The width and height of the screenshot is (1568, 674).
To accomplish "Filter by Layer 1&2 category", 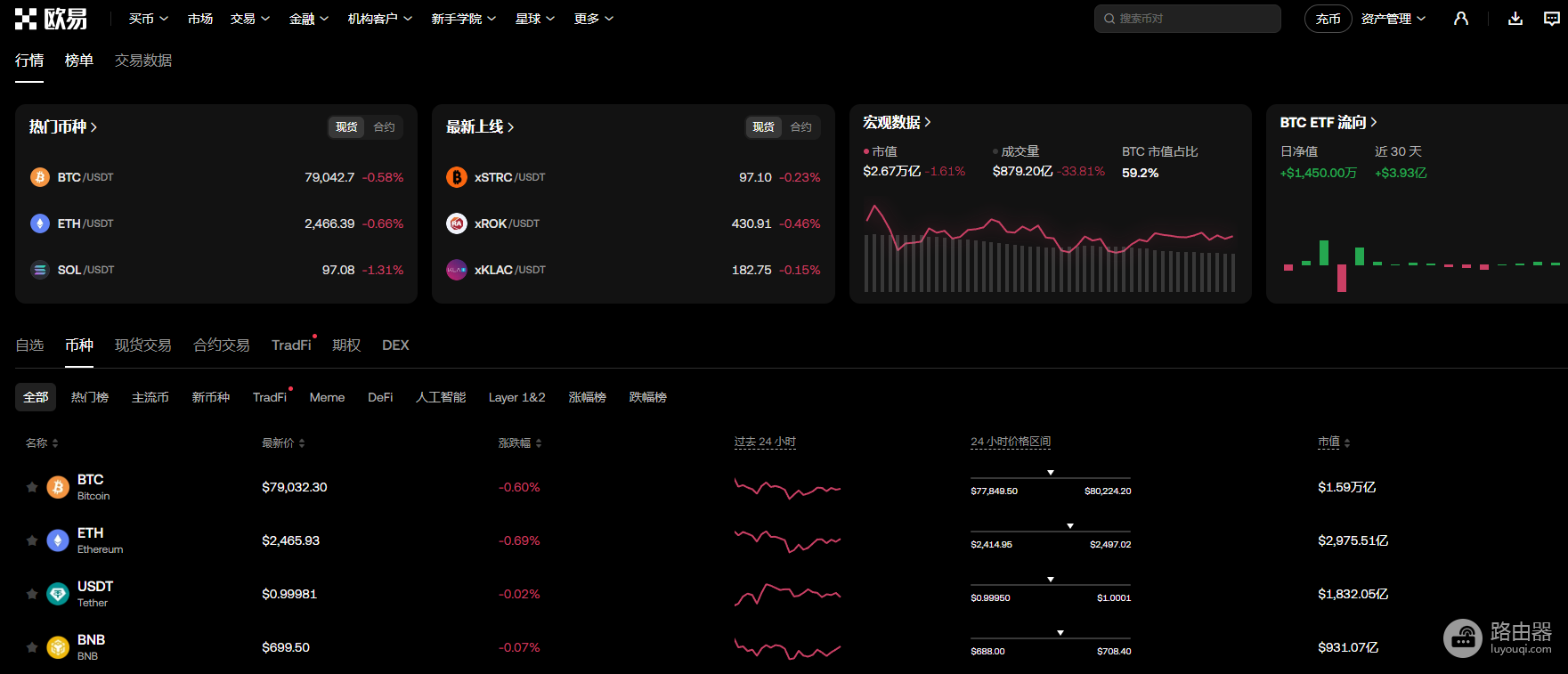I will coord(516,397).
